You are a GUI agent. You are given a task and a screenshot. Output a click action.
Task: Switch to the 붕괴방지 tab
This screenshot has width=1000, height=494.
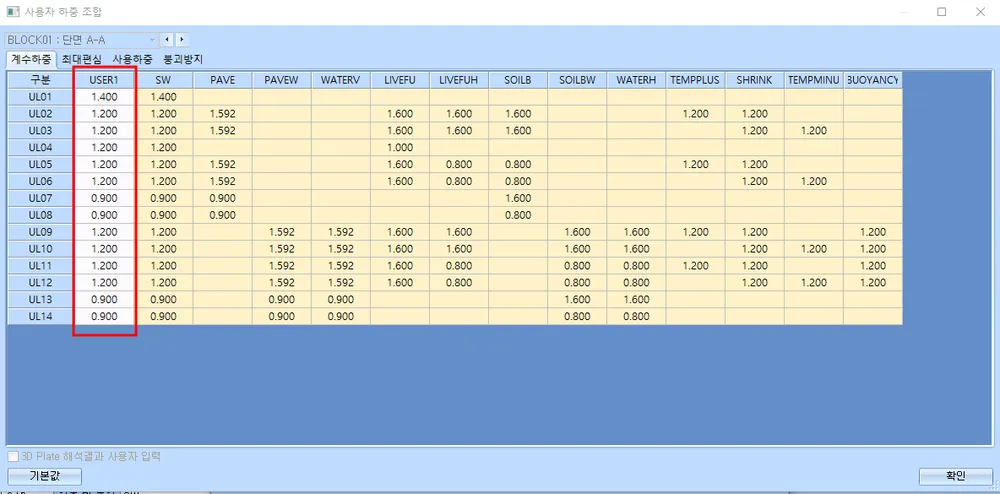tap(183, 59)
